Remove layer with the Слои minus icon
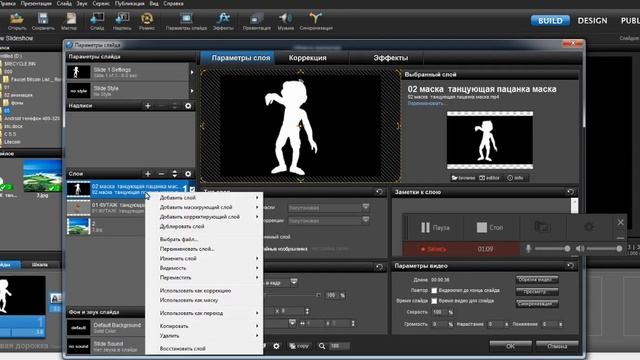This screenshot has height=360, width=640. (x=161, y=174)
